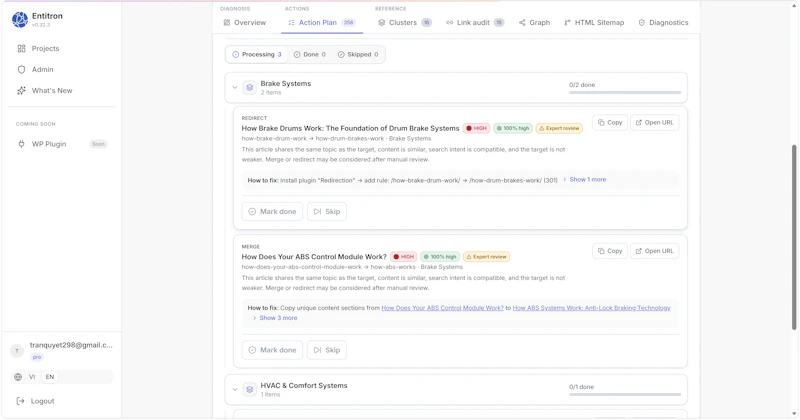Switch language to EN

pos(49,377)
